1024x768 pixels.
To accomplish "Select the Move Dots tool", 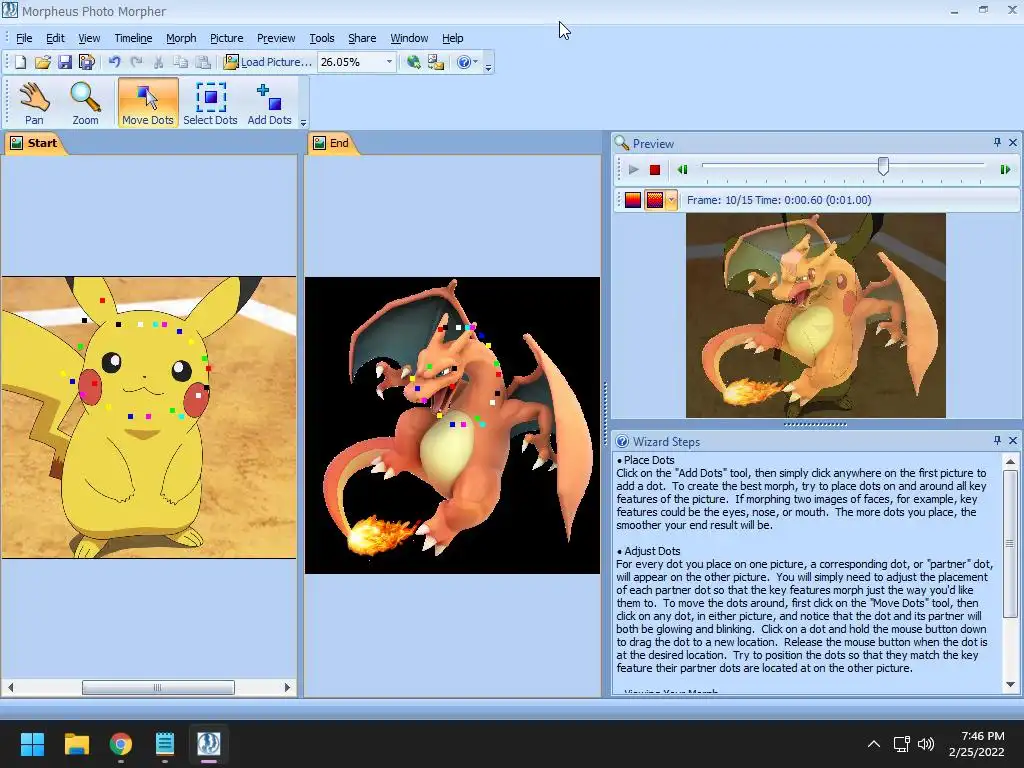I will point(148,103).
